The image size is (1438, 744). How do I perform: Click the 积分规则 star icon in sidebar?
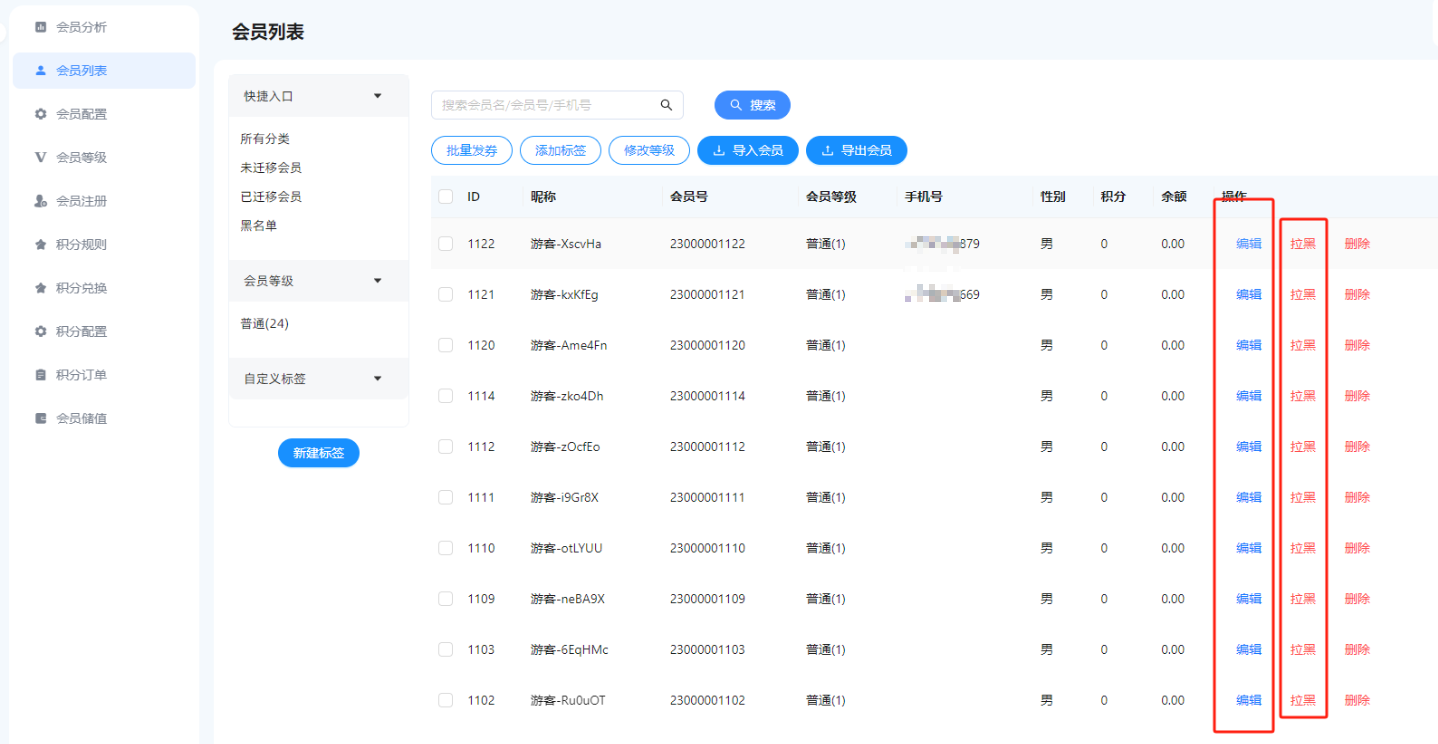41,244
